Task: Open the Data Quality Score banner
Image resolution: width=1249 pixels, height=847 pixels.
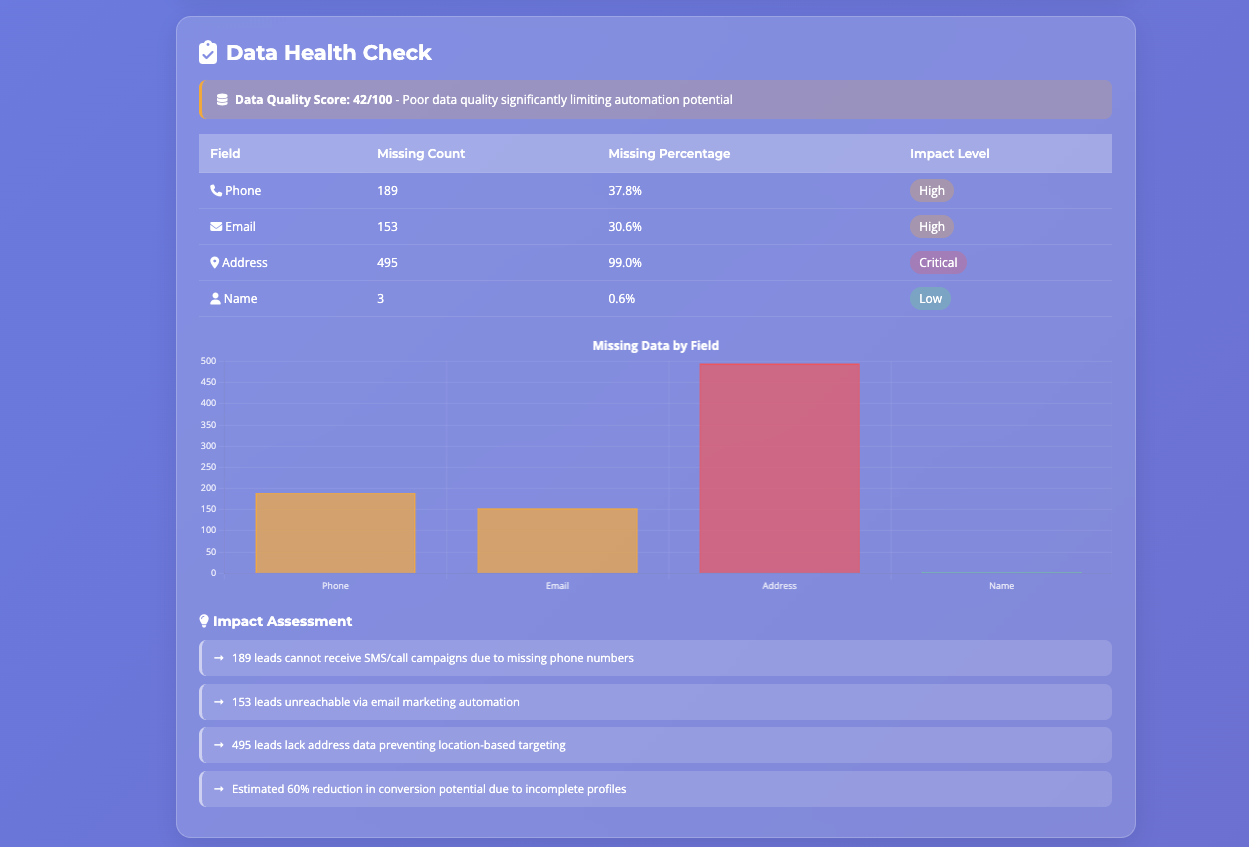Action: (656, 99)
